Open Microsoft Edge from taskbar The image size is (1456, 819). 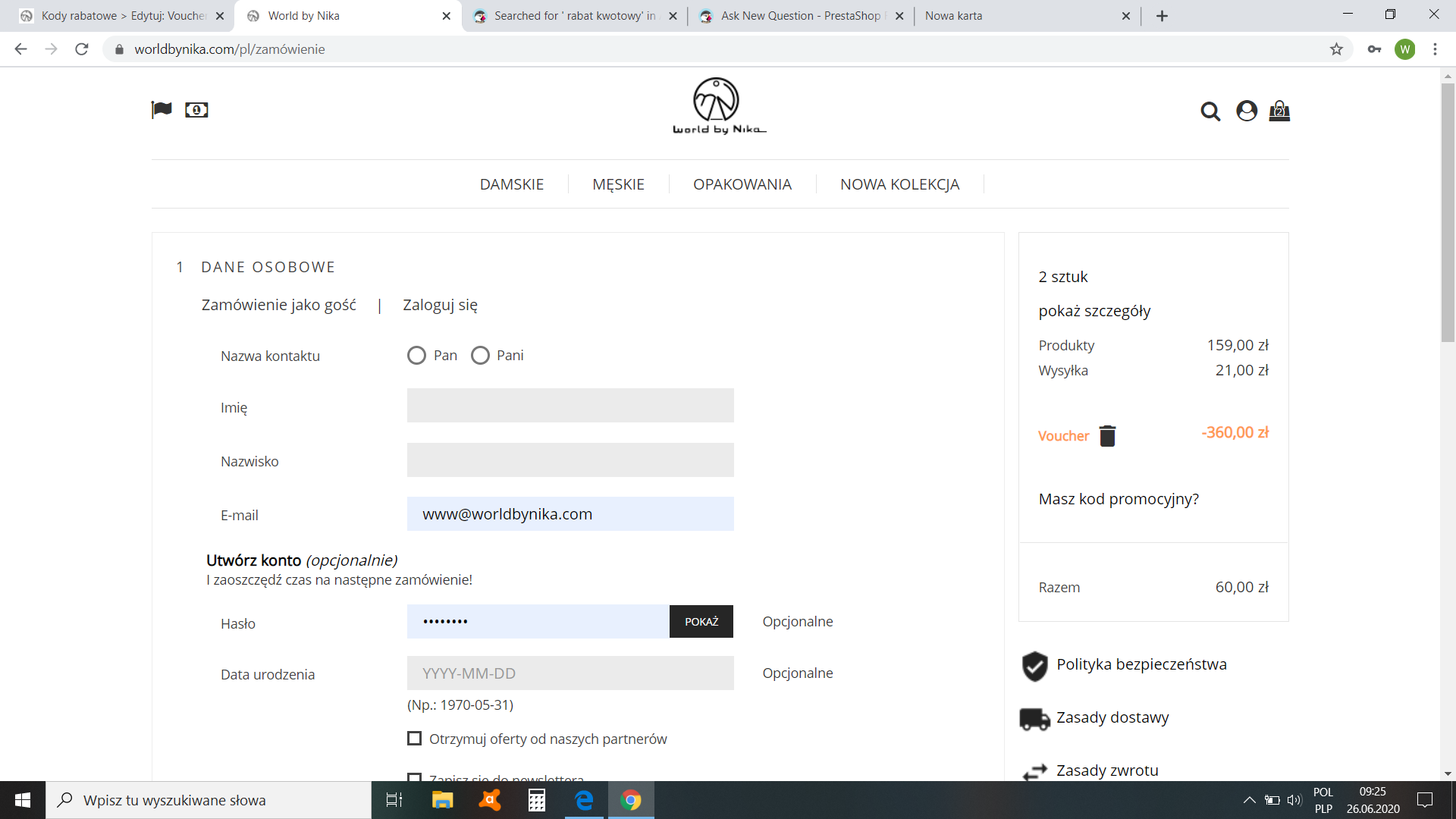click(x=584, y=800)
